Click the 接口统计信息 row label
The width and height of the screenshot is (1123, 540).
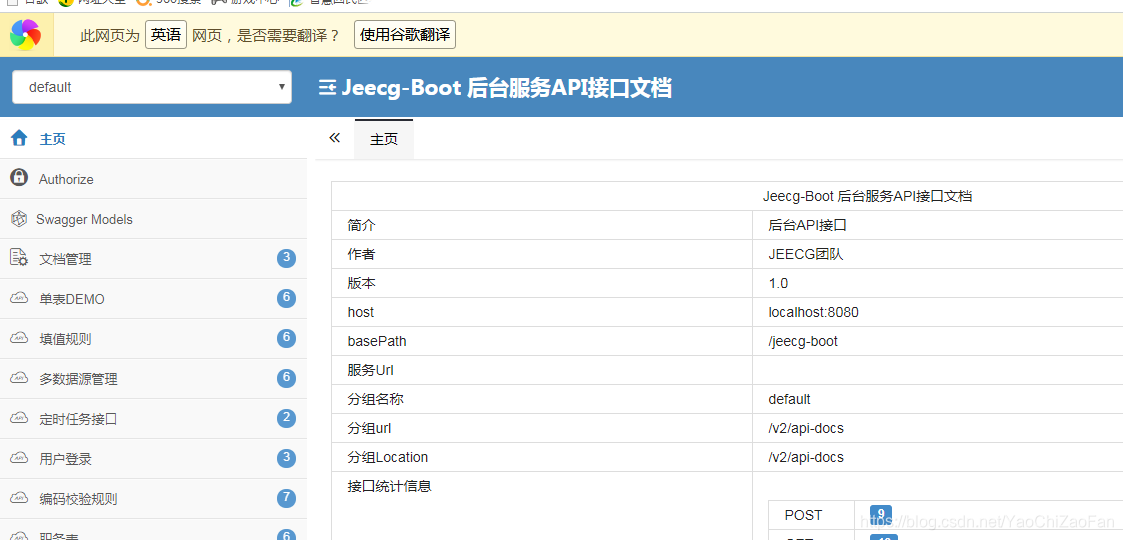390,486
